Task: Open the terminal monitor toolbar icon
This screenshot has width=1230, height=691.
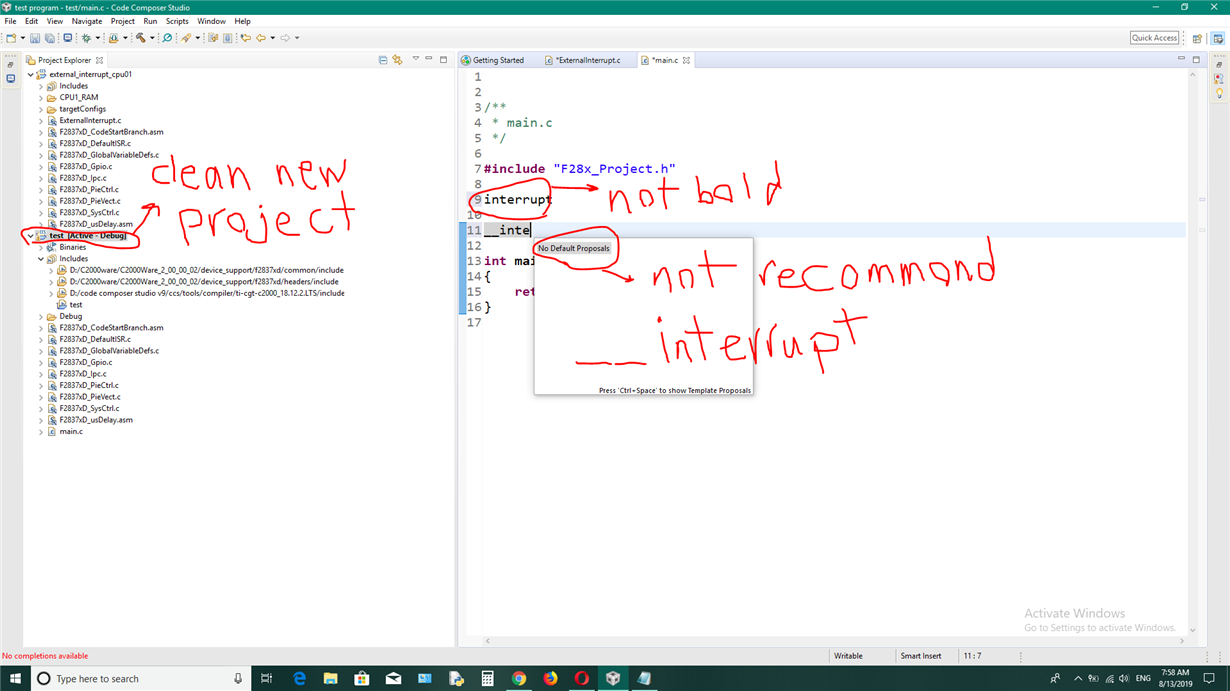Action: pos(67,38)
